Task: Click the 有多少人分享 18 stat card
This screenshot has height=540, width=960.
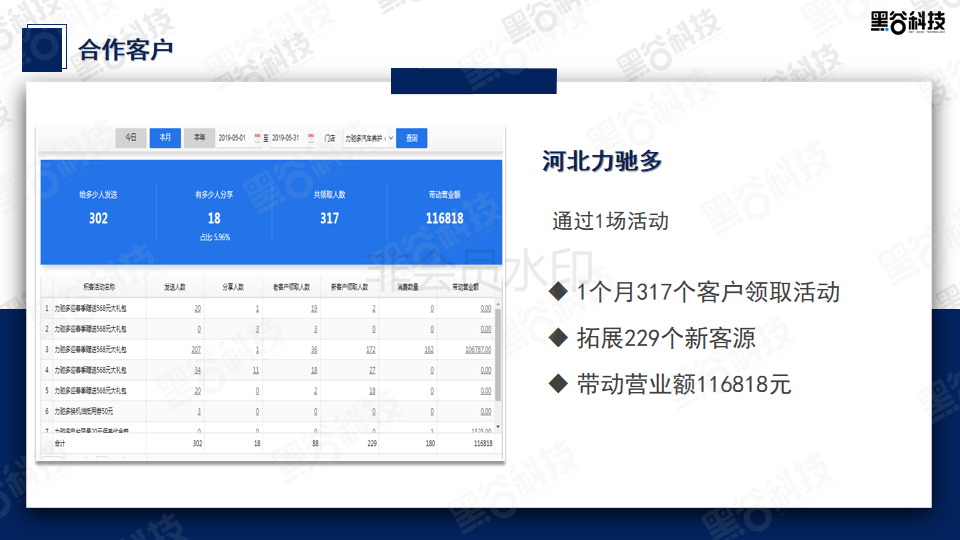Action: (214, 214)
